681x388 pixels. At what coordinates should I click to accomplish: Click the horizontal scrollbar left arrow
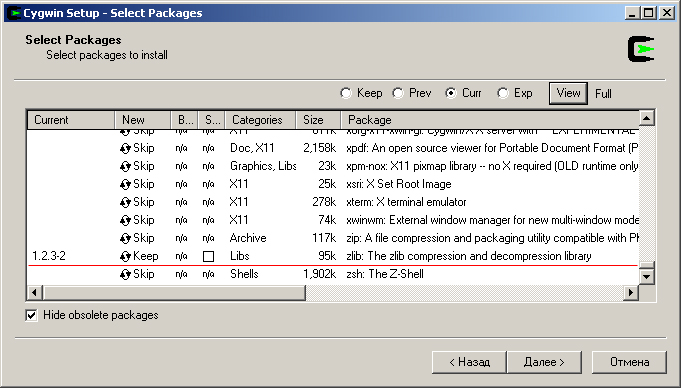tap(35, 293)
